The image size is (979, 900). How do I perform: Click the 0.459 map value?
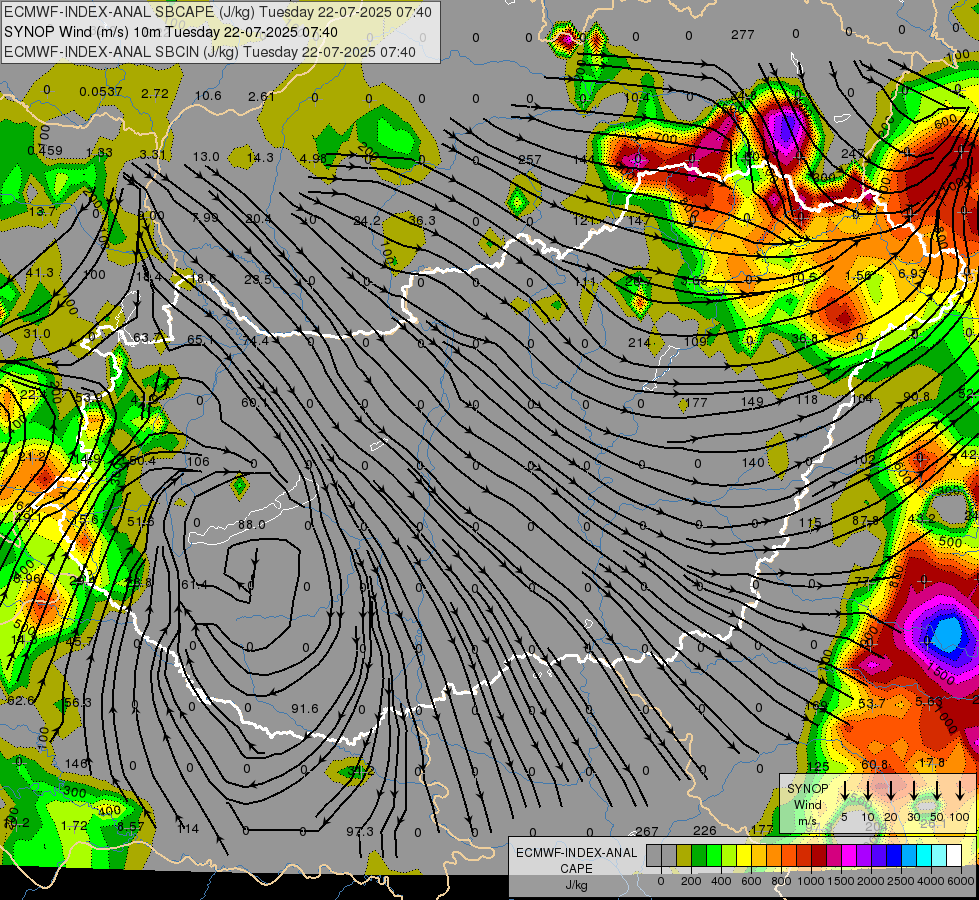45,151
